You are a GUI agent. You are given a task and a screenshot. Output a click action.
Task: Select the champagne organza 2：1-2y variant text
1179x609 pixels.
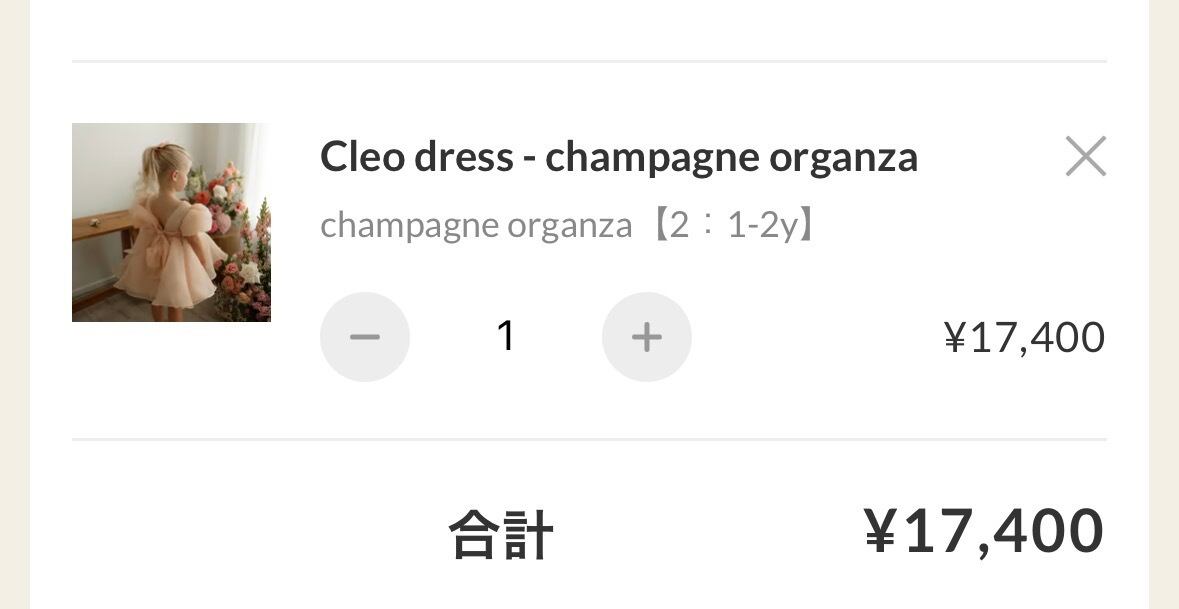[568, 225]
